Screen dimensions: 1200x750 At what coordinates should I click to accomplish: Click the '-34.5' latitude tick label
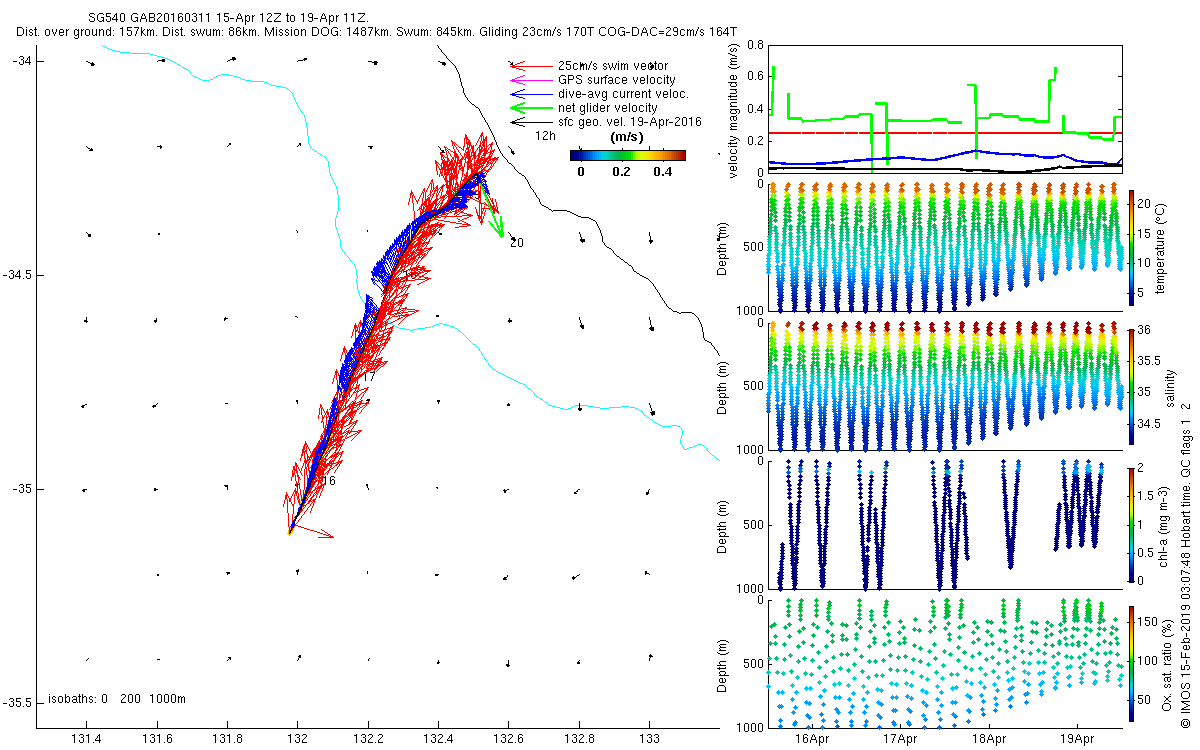click(x=17, y=275)
